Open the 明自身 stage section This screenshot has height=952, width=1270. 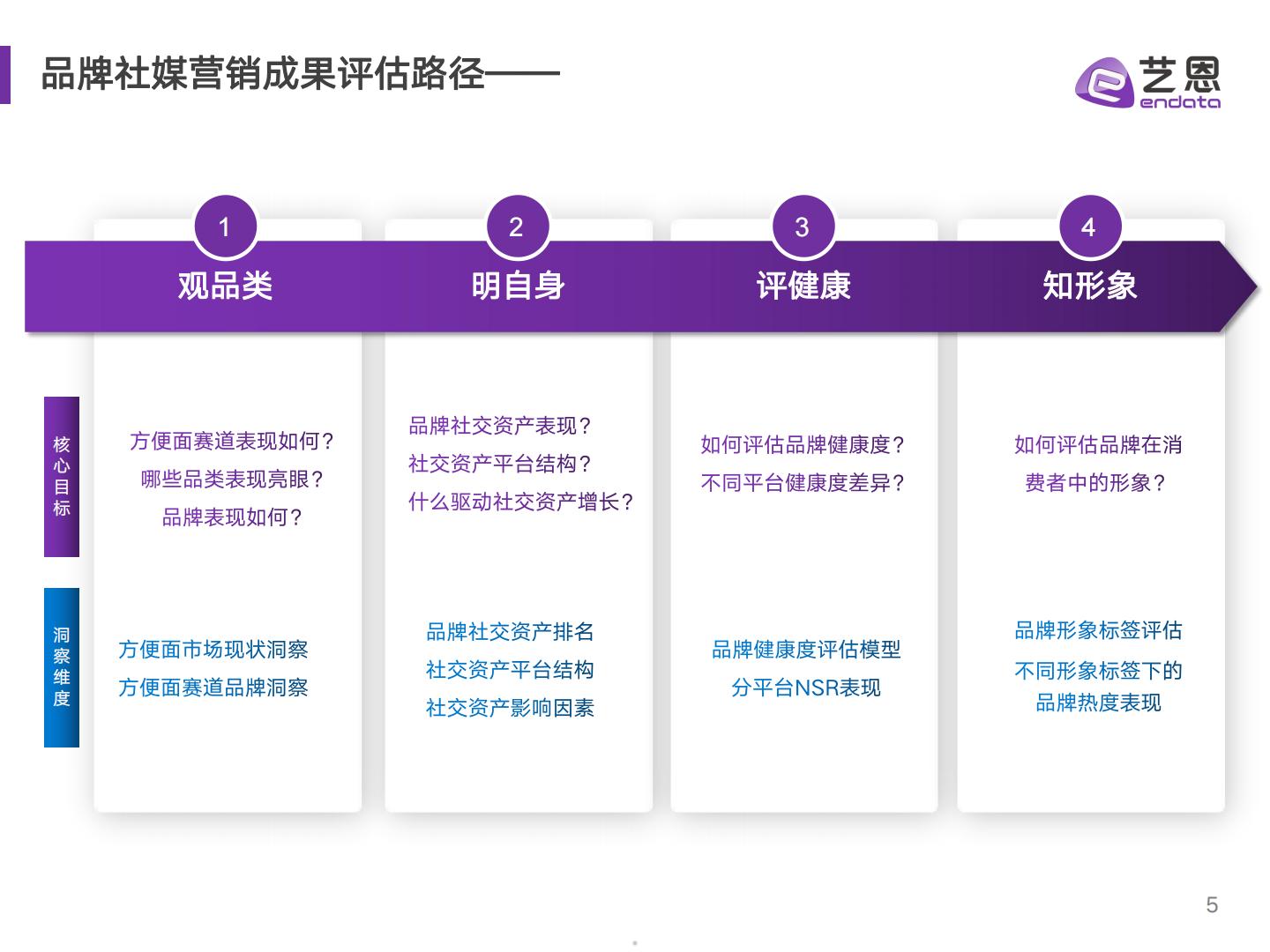[x=516, y=286]
